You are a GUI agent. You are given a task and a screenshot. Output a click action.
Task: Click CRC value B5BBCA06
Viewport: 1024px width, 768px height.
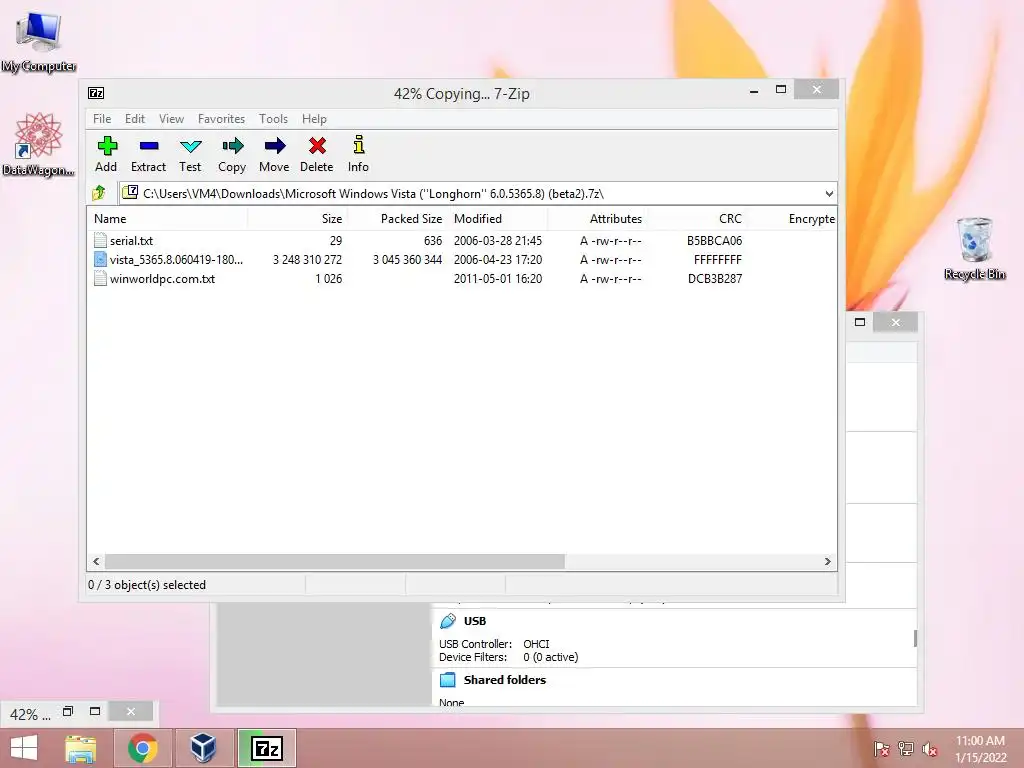(x=714, y=240)
